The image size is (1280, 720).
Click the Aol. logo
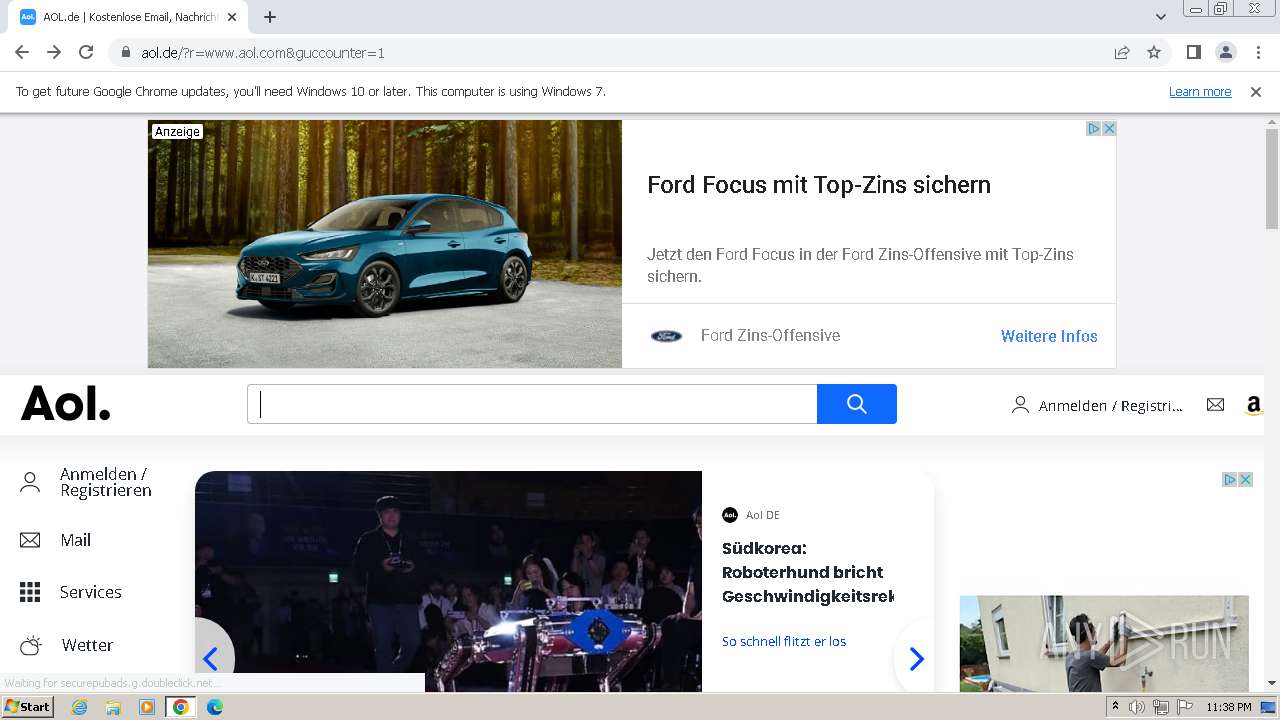(x=66, y=403)
